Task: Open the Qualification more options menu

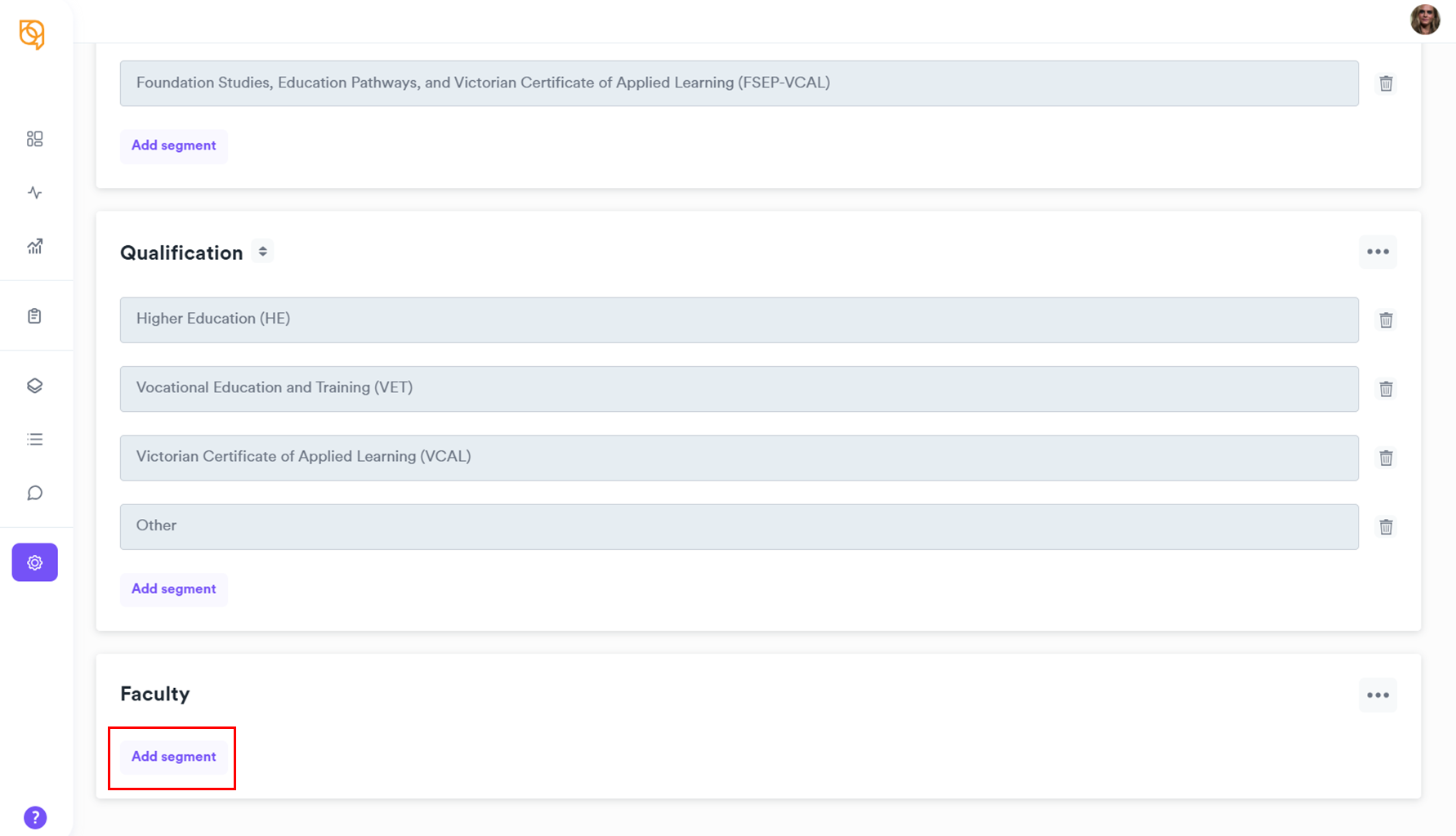Action: coord(1378,252)
